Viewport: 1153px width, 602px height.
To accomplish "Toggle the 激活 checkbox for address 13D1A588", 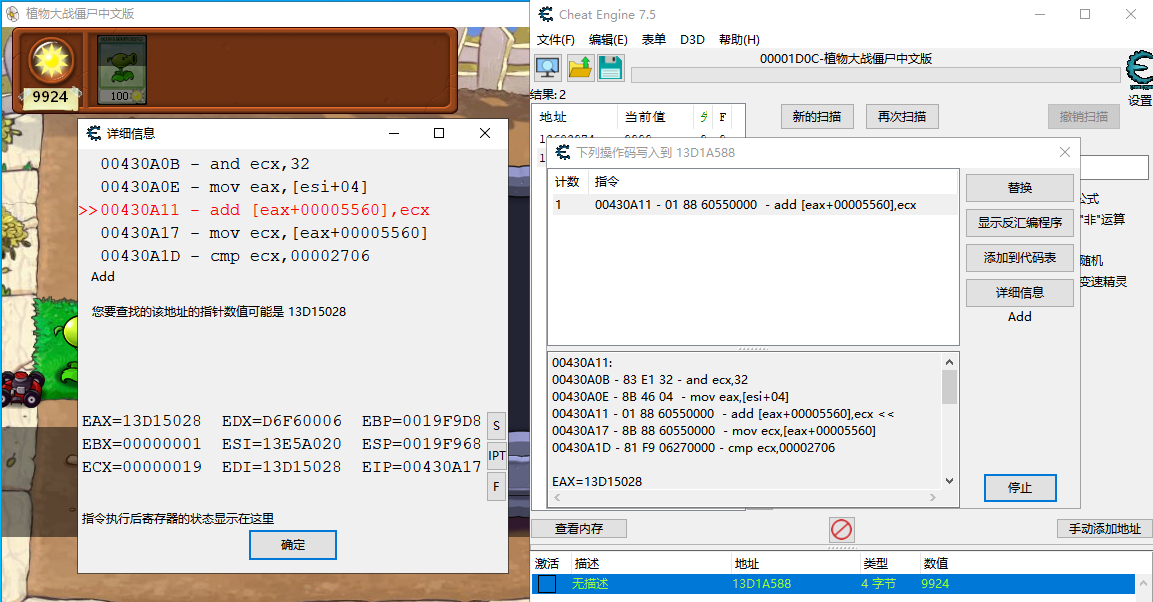I will 547,584.
